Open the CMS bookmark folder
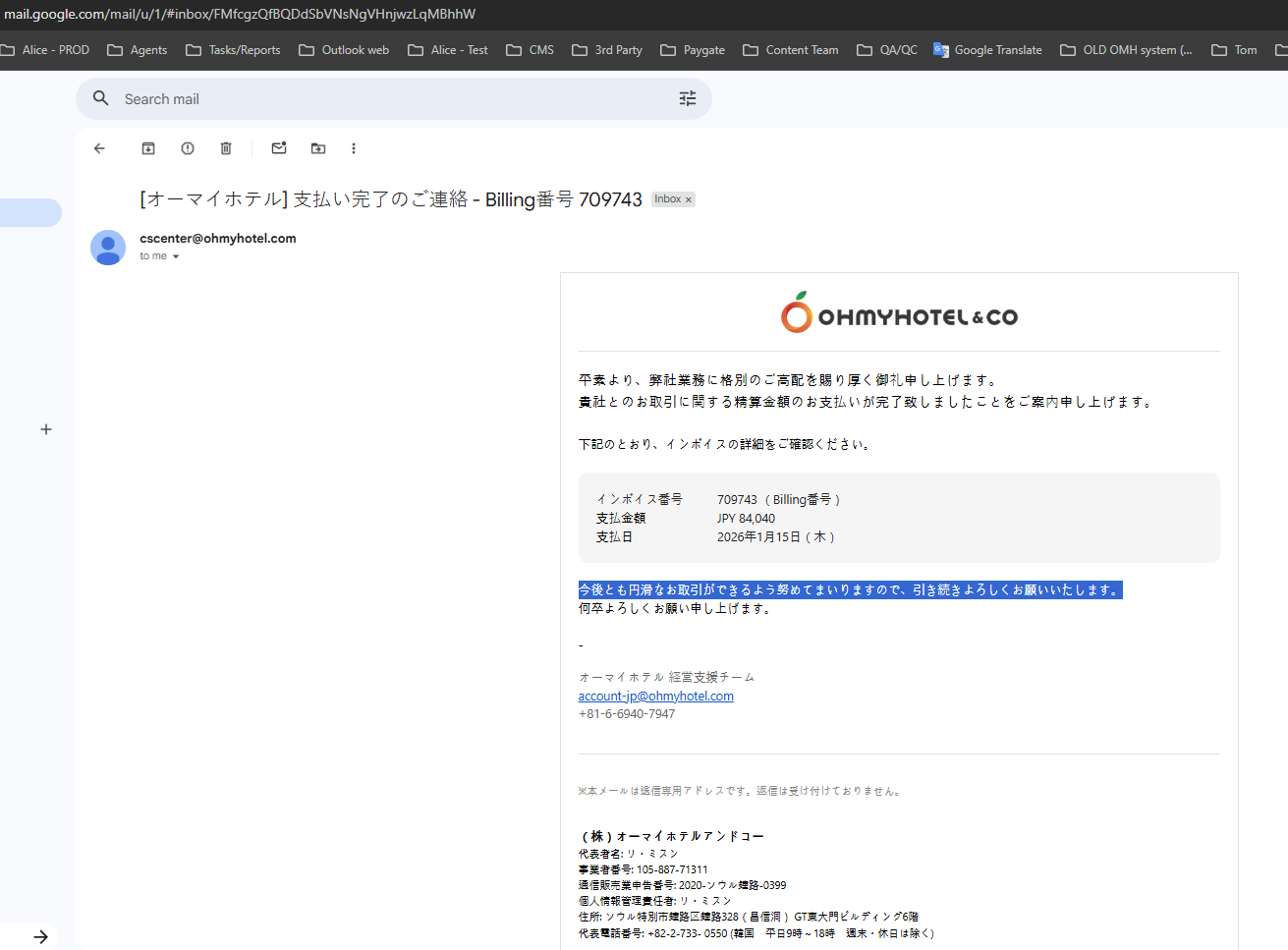This screenshot has height=950, width=1288. pos(531,50)
